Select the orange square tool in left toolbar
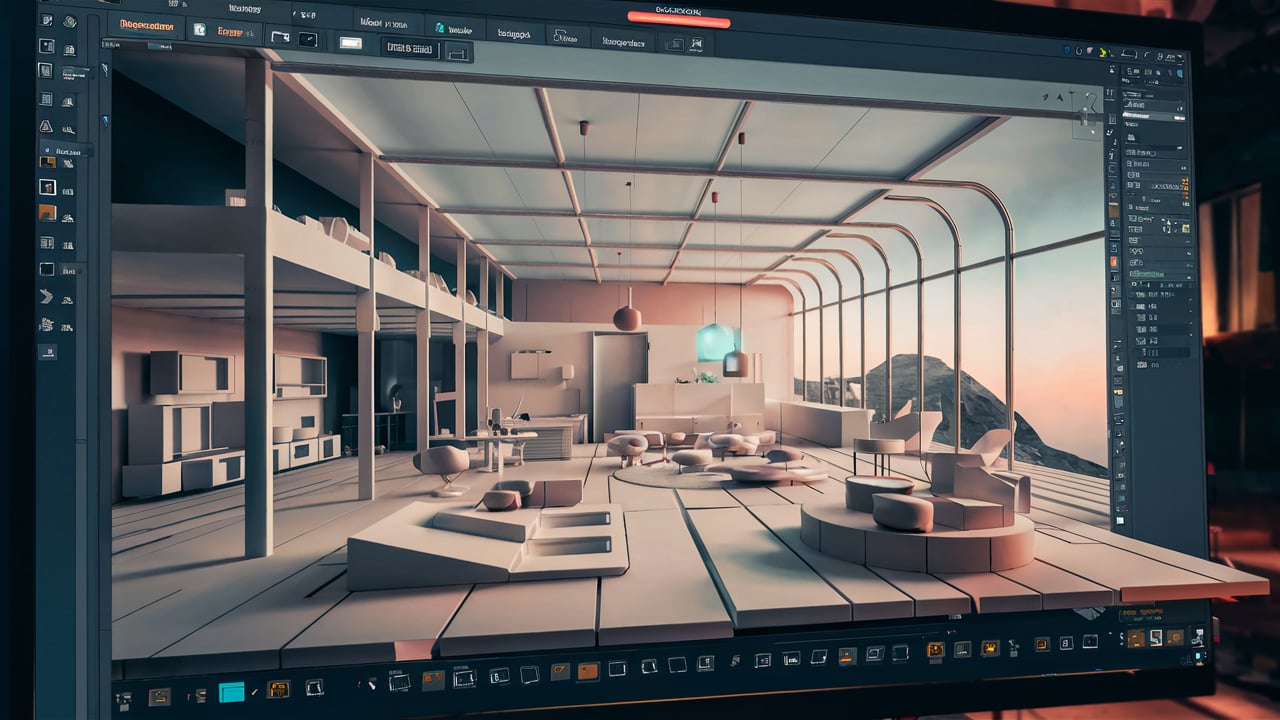The width and height of the screenshot is (1280, 720). point(47,212)
